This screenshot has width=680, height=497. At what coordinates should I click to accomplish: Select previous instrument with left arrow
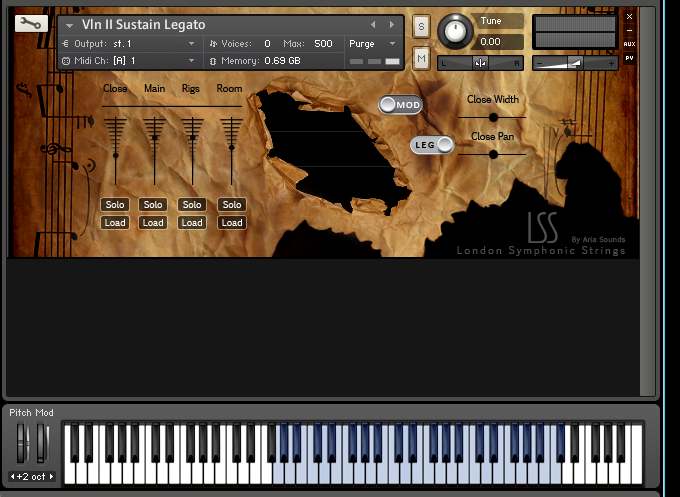coord(373,25)
